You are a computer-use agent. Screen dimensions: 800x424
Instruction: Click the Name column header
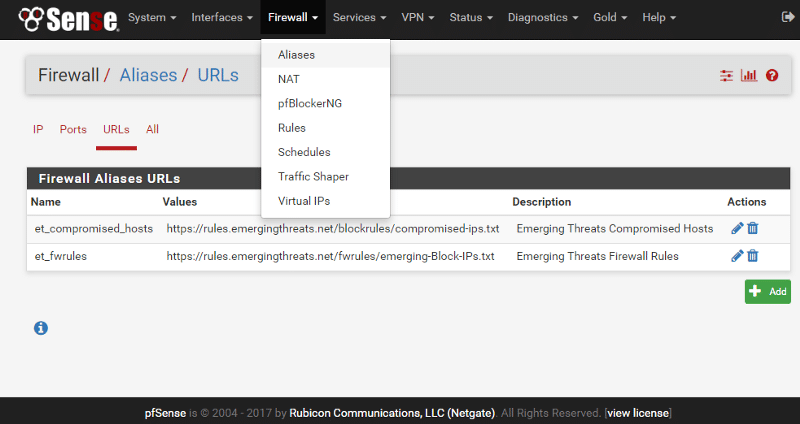pos(45,202)
